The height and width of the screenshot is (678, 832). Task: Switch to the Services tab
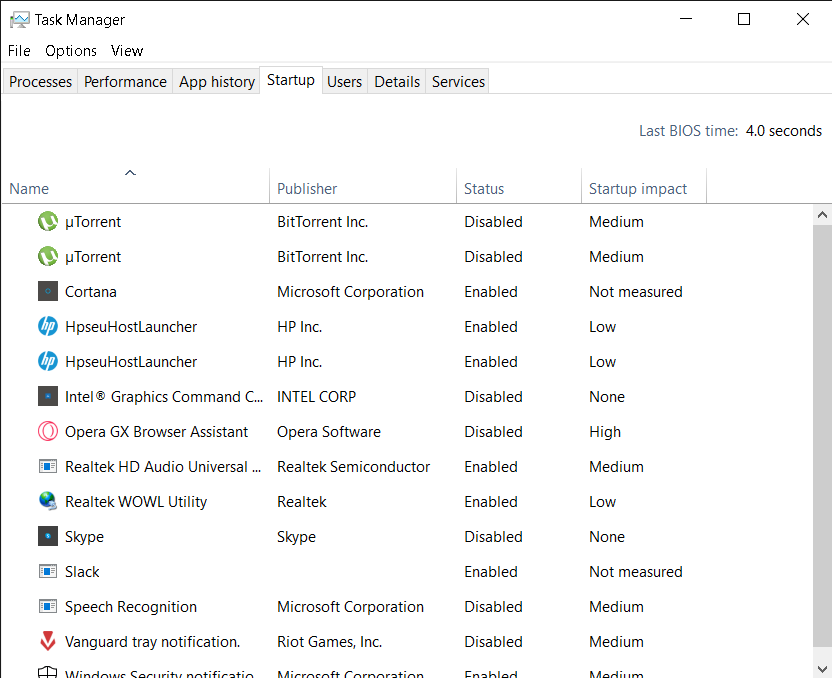pyautogui.click(x=458, y=82)
